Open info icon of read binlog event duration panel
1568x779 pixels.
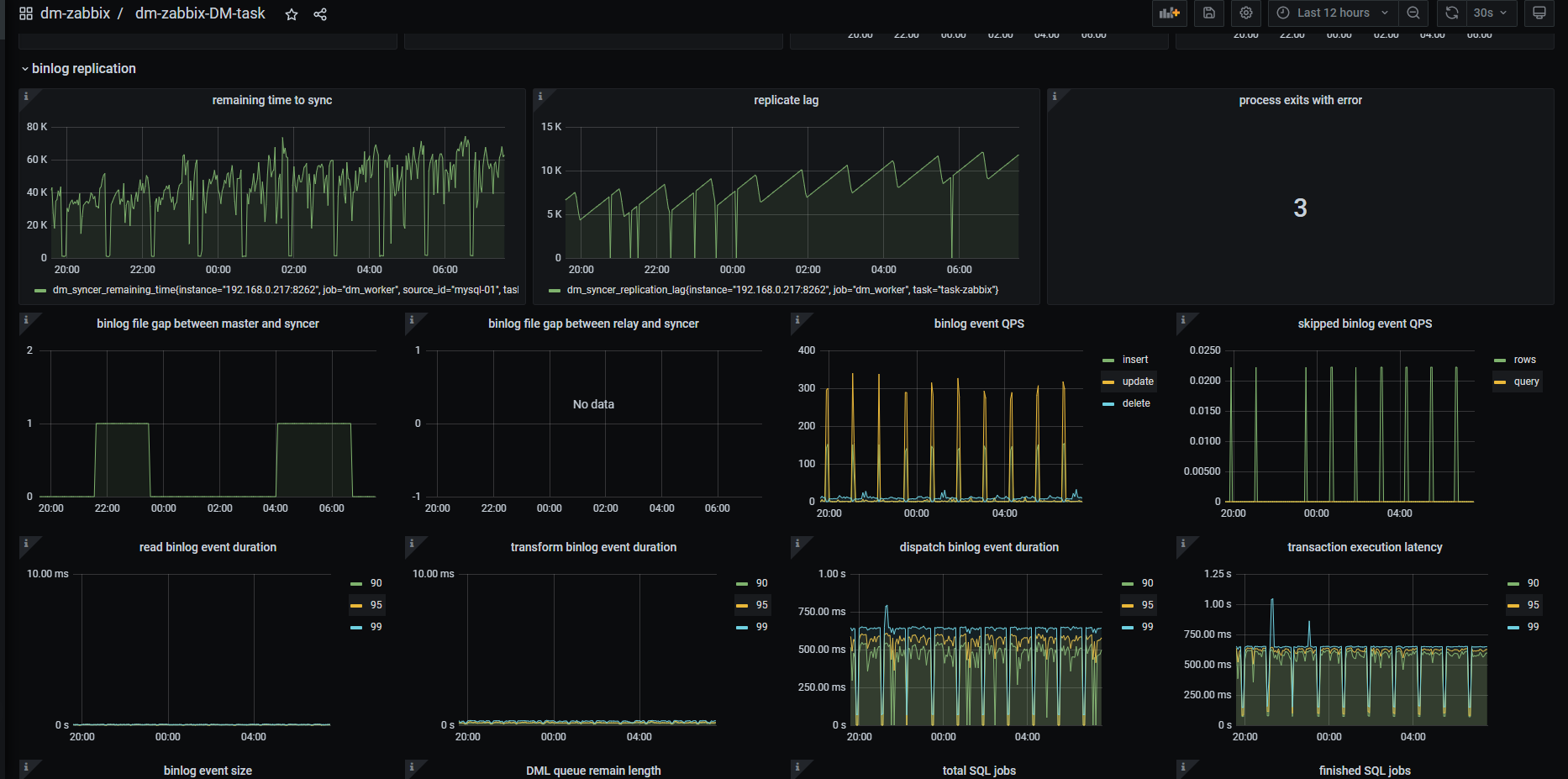point(26,544)
